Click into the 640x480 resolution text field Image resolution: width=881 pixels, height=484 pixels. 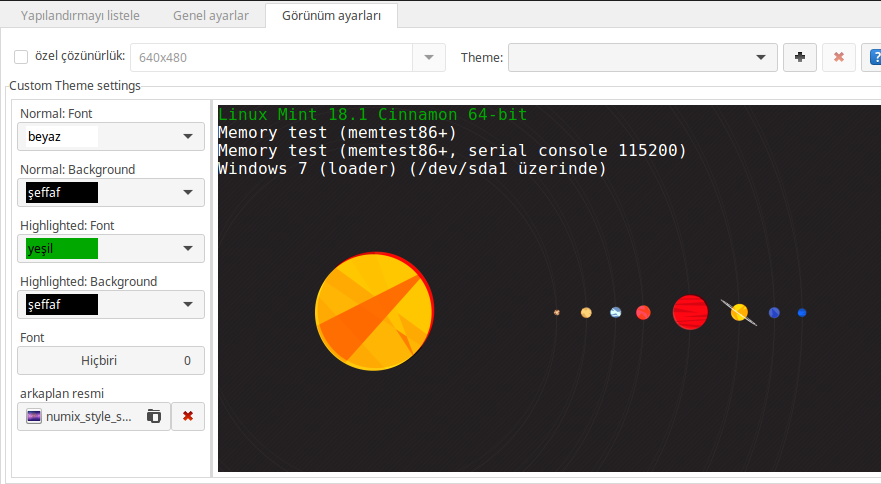click(x=271, y=57)
